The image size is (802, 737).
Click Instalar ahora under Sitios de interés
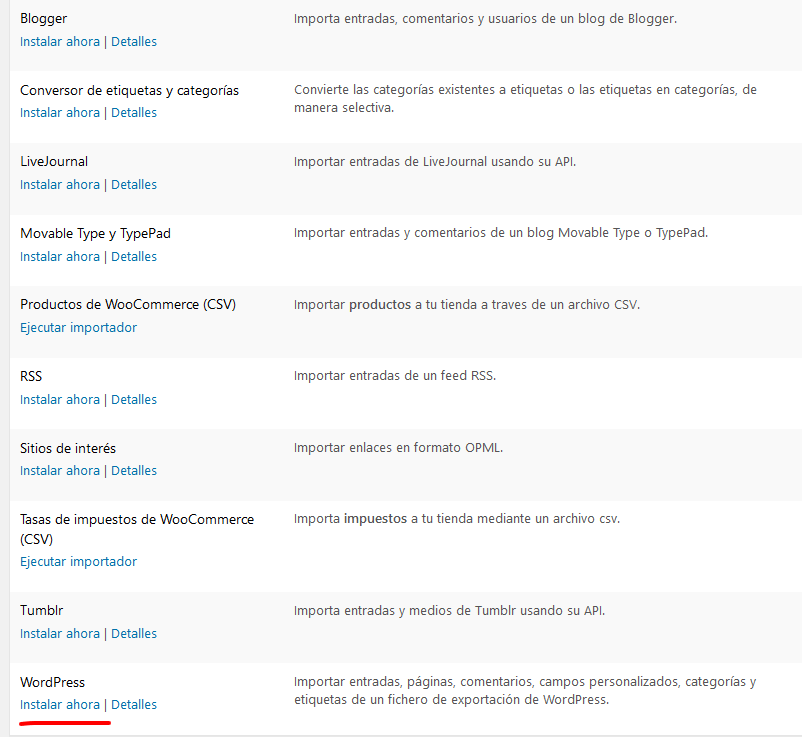click(x=60, y=471)
